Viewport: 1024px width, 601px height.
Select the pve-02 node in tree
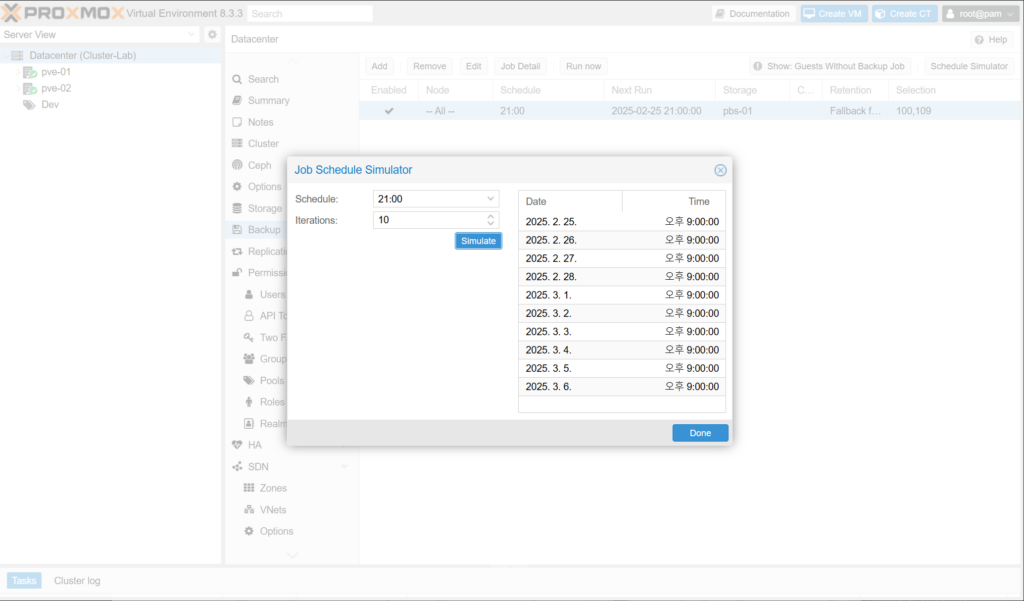tap(55, 88)
